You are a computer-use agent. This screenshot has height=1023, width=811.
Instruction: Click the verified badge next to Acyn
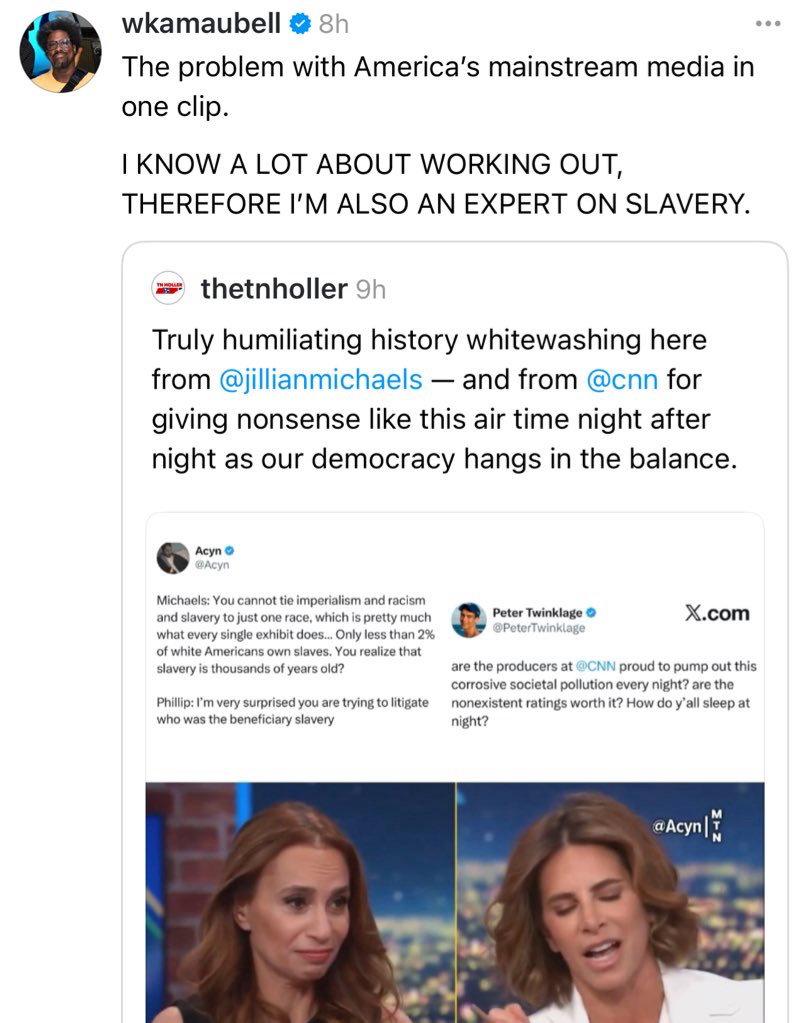point(230,550)
